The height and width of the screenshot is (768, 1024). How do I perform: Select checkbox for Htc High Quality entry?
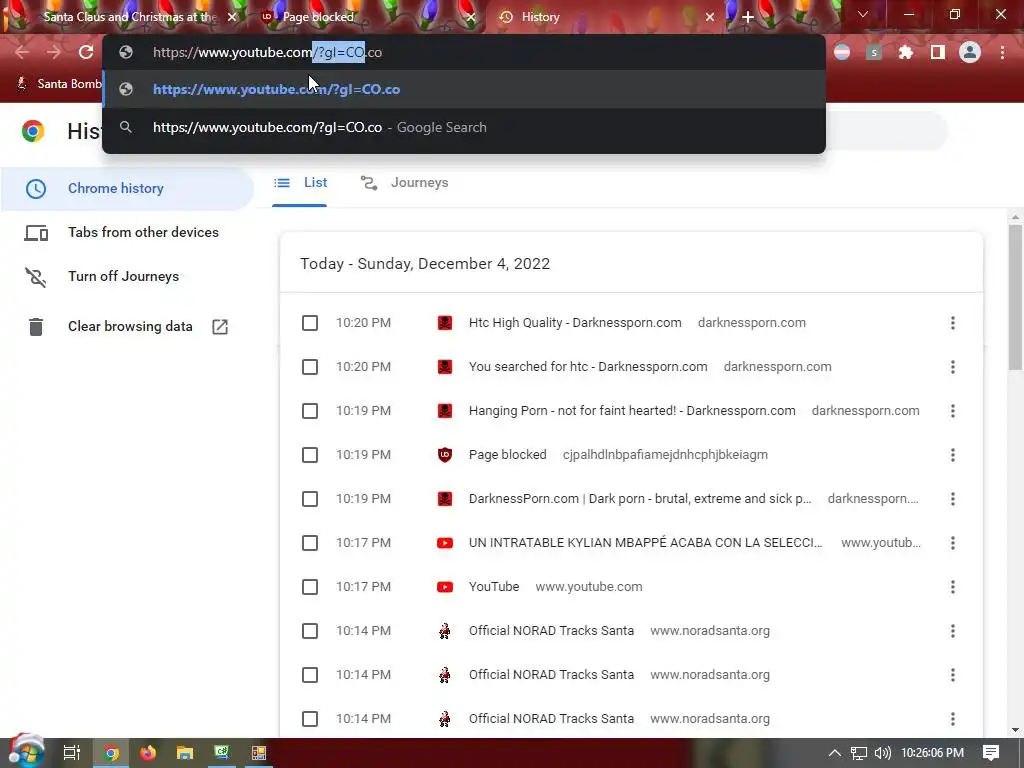coord(310,323)
